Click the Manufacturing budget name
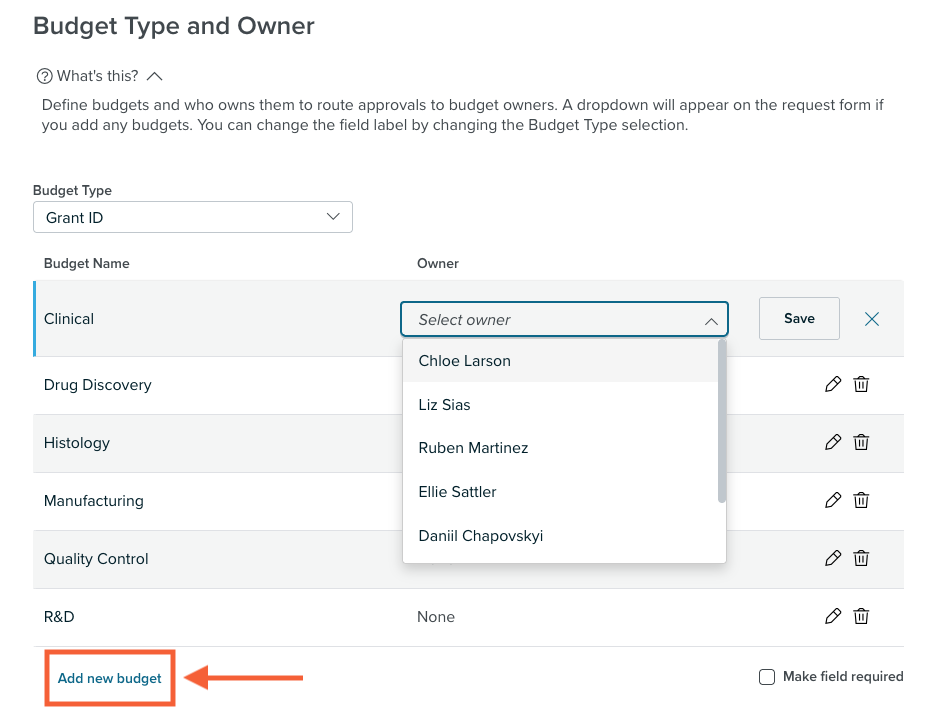The height and width of the screenshot is (718, 931). coord(93,501)
